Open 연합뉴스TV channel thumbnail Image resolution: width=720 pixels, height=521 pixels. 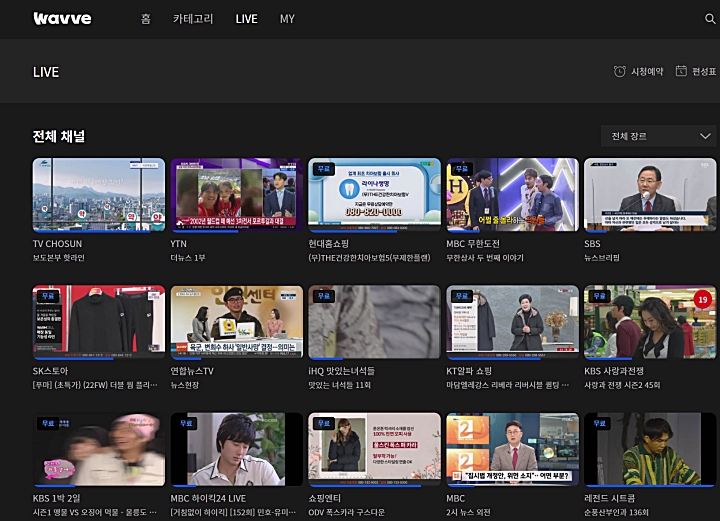point(236,322)
